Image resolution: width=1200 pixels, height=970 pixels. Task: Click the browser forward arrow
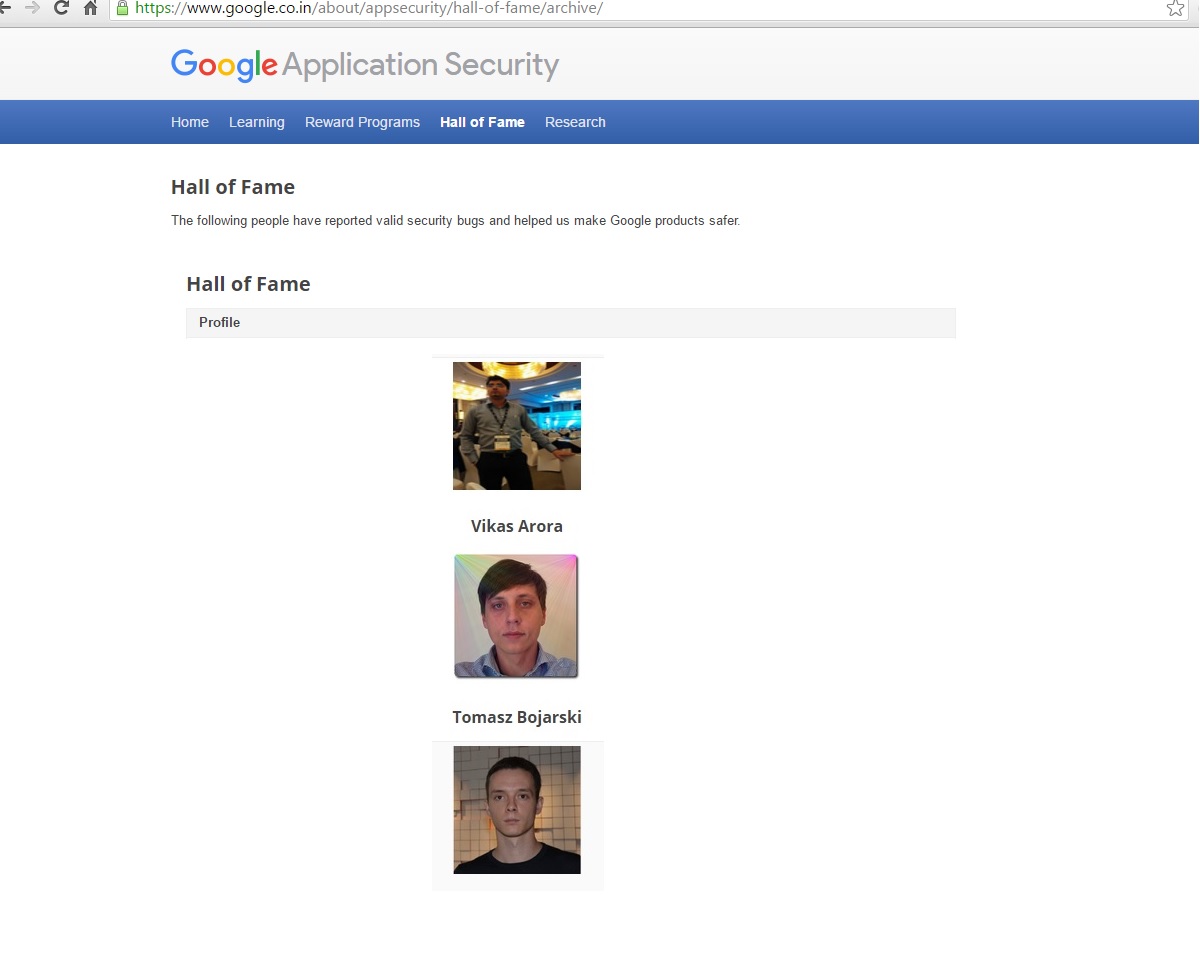coord(32,8)
